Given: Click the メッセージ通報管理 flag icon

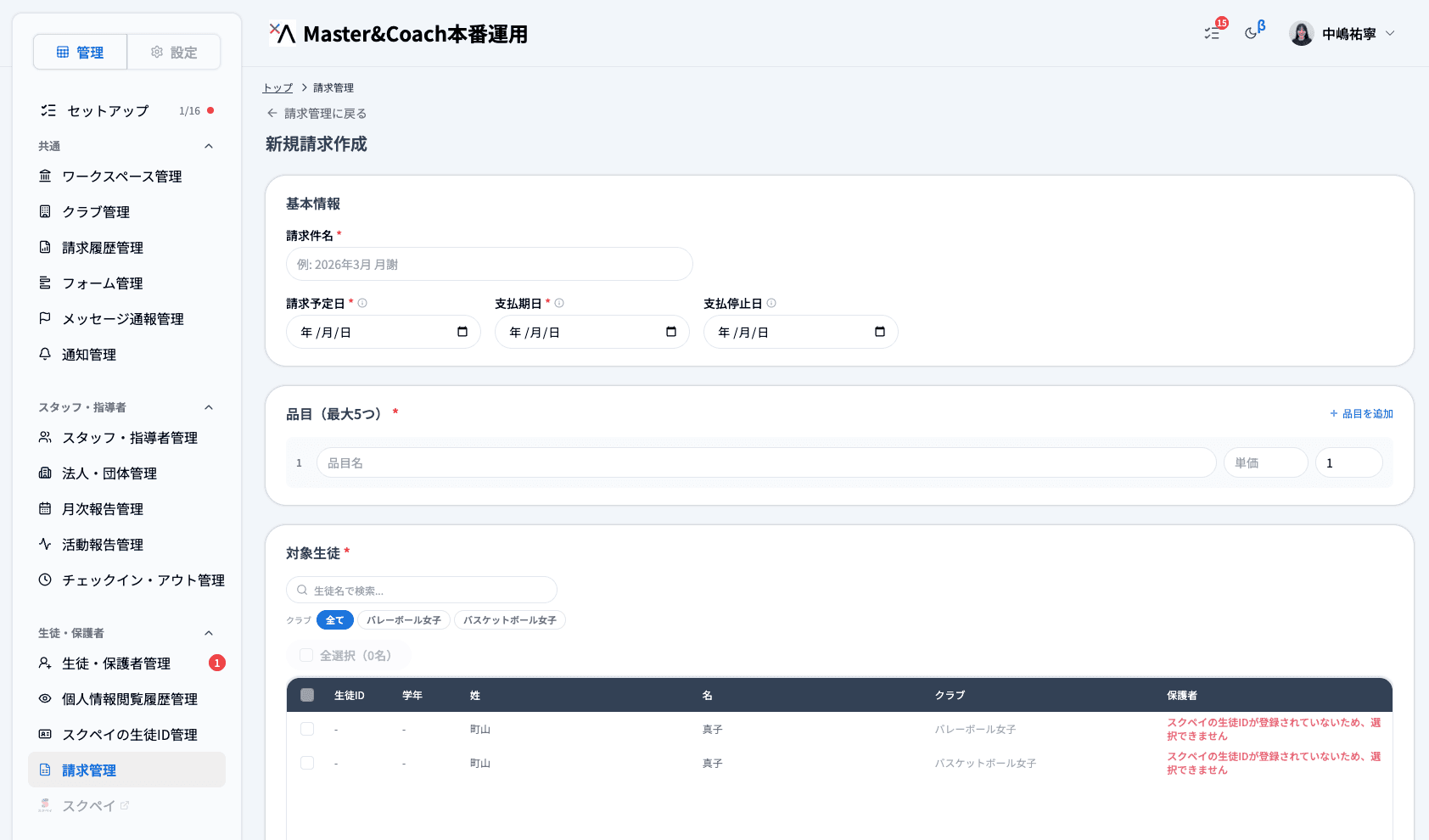Looking at the screenshot, I should [x=45, y=318].
